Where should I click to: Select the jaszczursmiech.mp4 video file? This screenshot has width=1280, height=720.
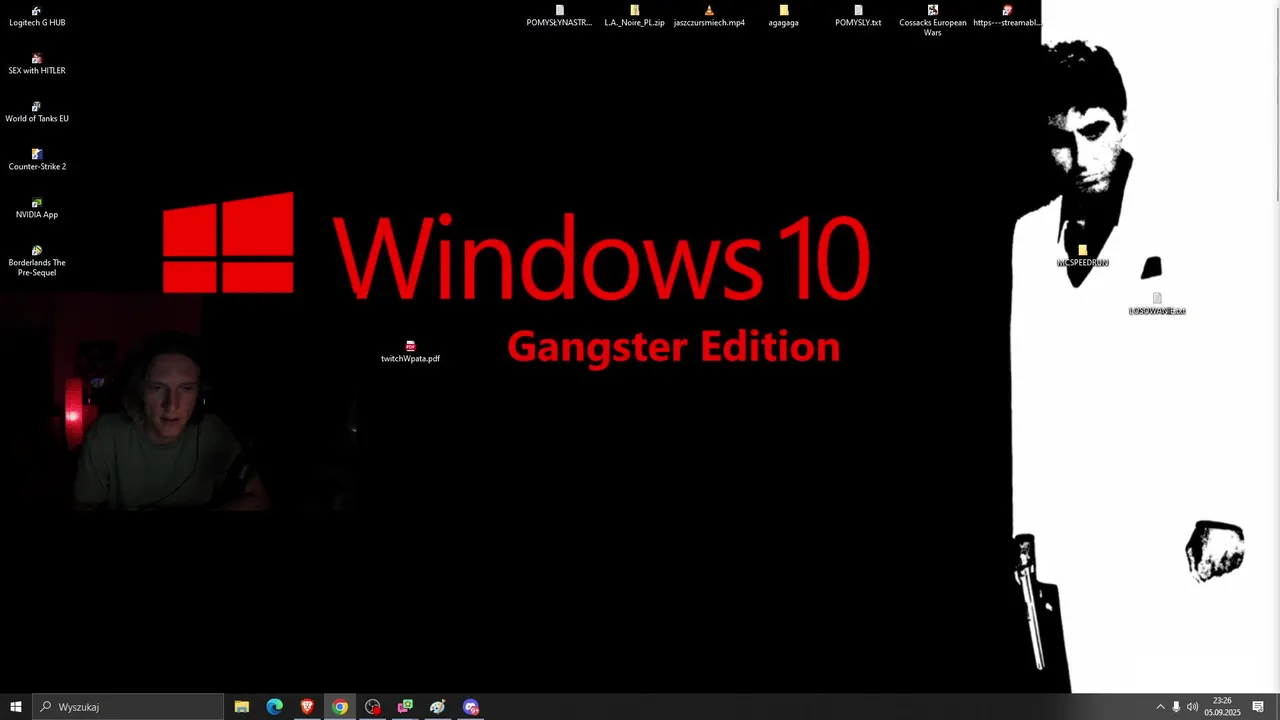click(x=709, y=16)
